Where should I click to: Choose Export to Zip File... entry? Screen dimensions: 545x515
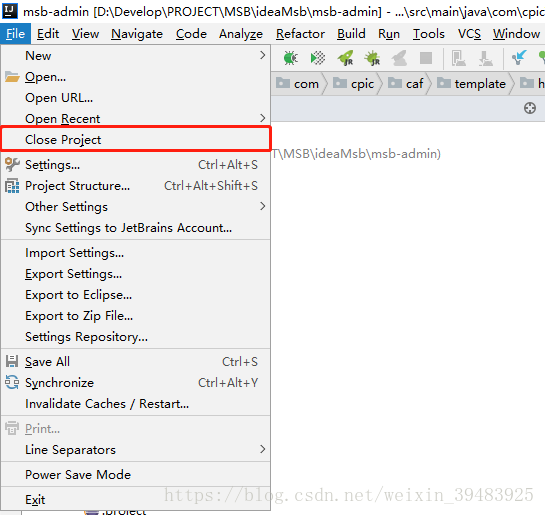[x=136, y=316]
